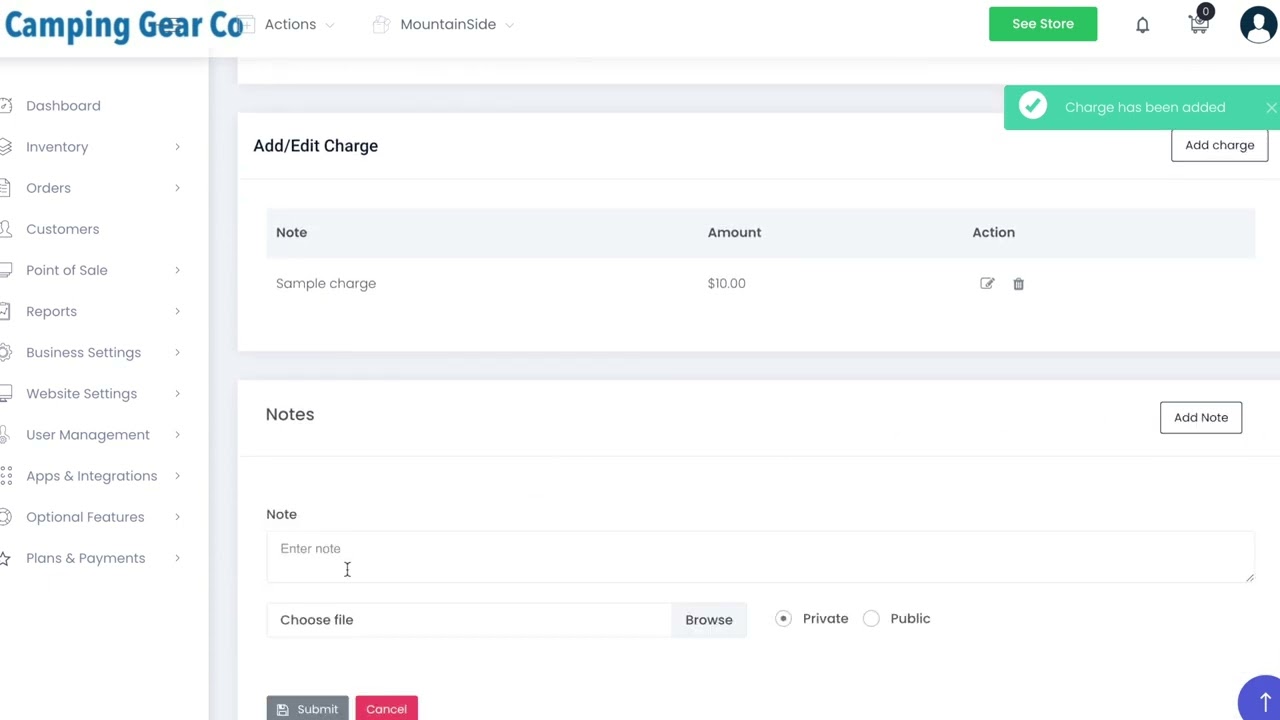The width and height of the screenshot is (1280, 720).
Task: Click the Enter note text field
Action: (x=759, y=557)
